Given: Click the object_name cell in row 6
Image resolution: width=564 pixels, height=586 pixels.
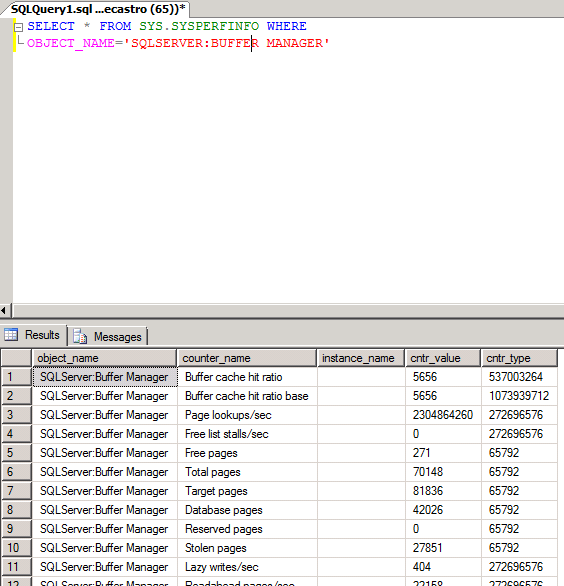Looking at the screenshot, I should (x=105, y=472).
